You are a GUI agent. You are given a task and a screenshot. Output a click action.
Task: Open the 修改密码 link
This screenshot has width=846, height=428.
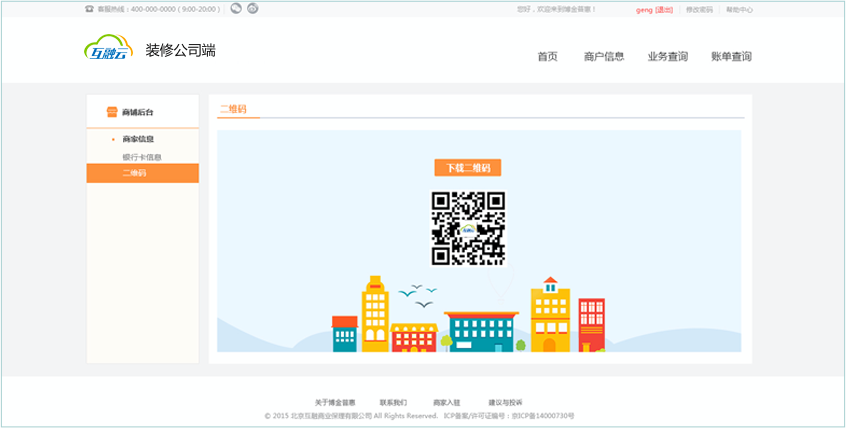[x=699, y=10]
